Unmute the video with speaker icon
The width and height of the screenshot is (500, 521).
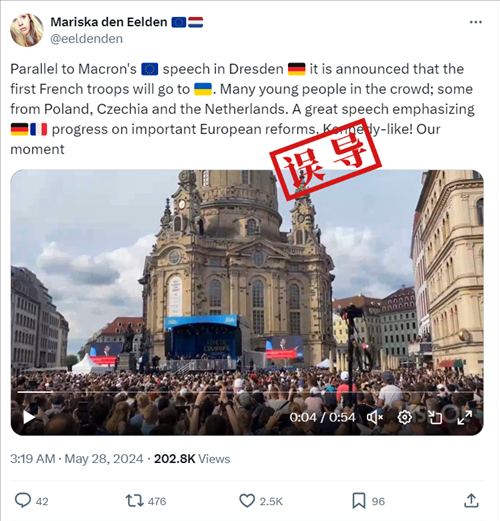(375, 417)
